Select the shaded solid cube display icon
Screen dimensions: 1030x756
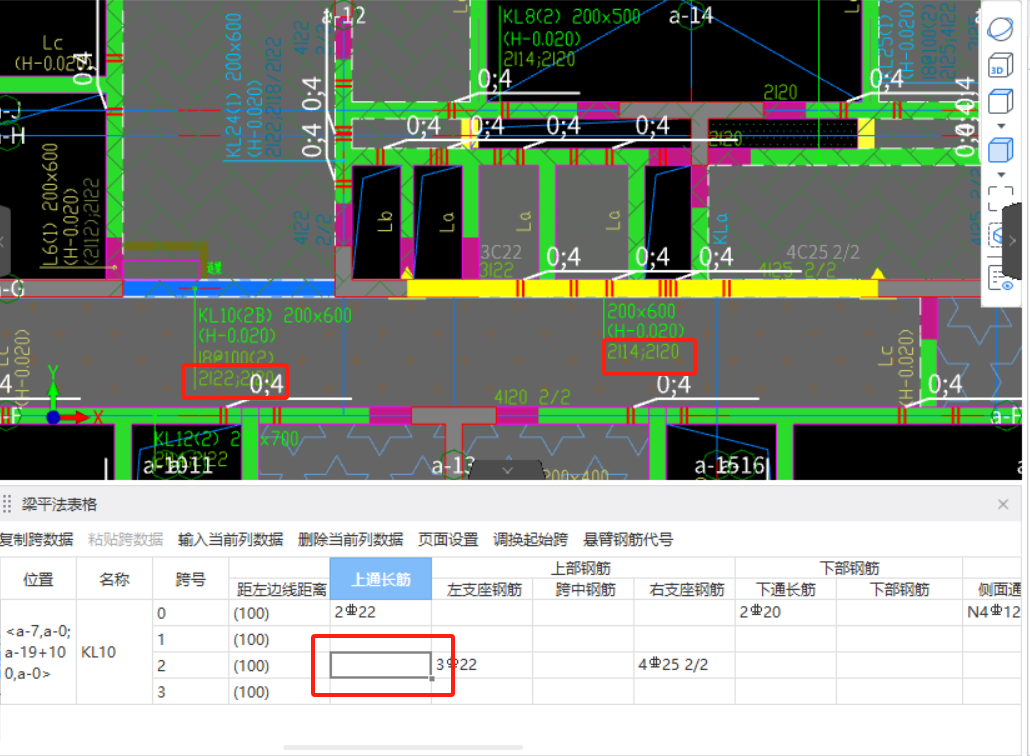click(1000, 150)
